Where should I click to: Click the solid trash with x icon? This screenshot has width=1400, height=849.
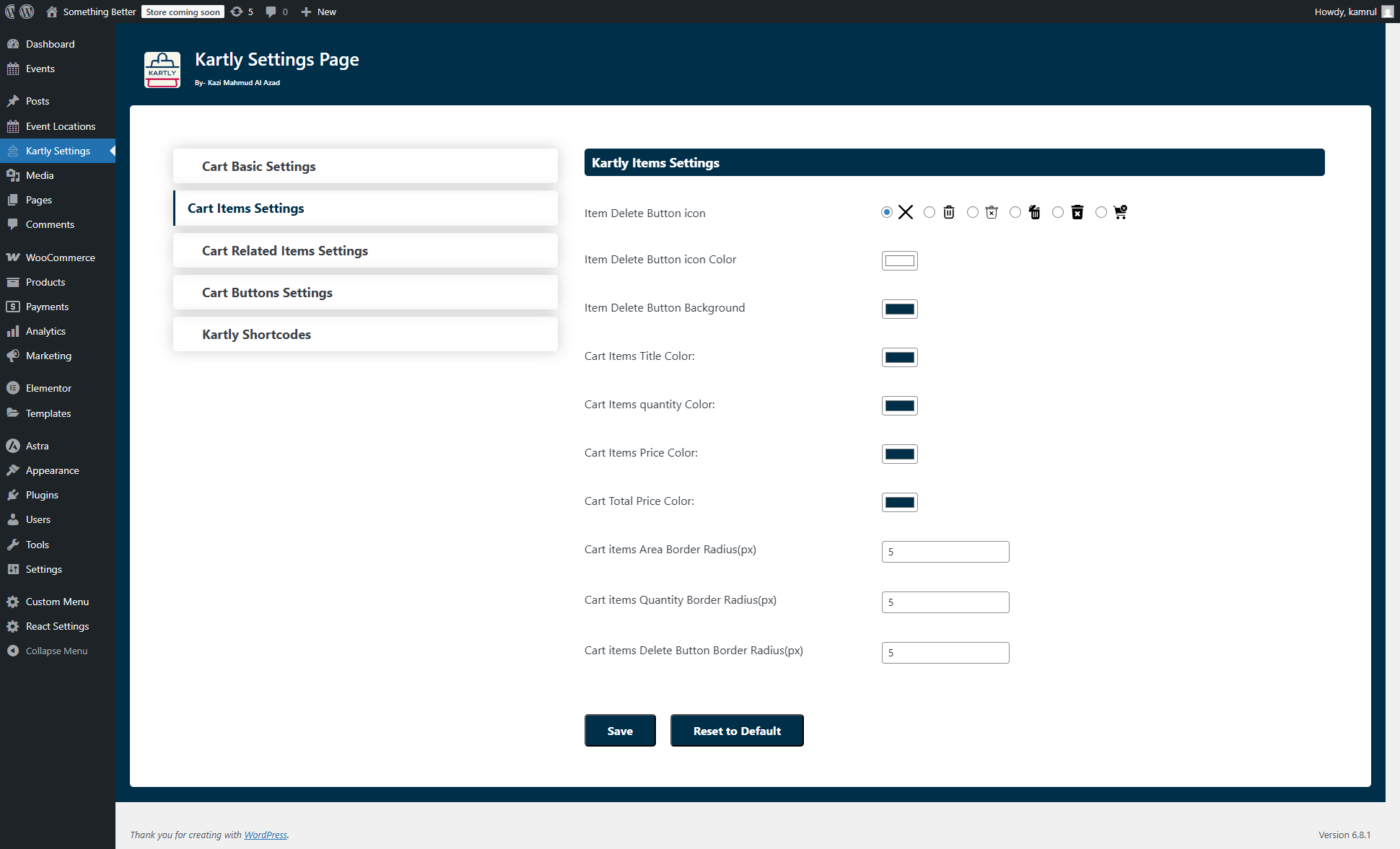pos(1077,212)
